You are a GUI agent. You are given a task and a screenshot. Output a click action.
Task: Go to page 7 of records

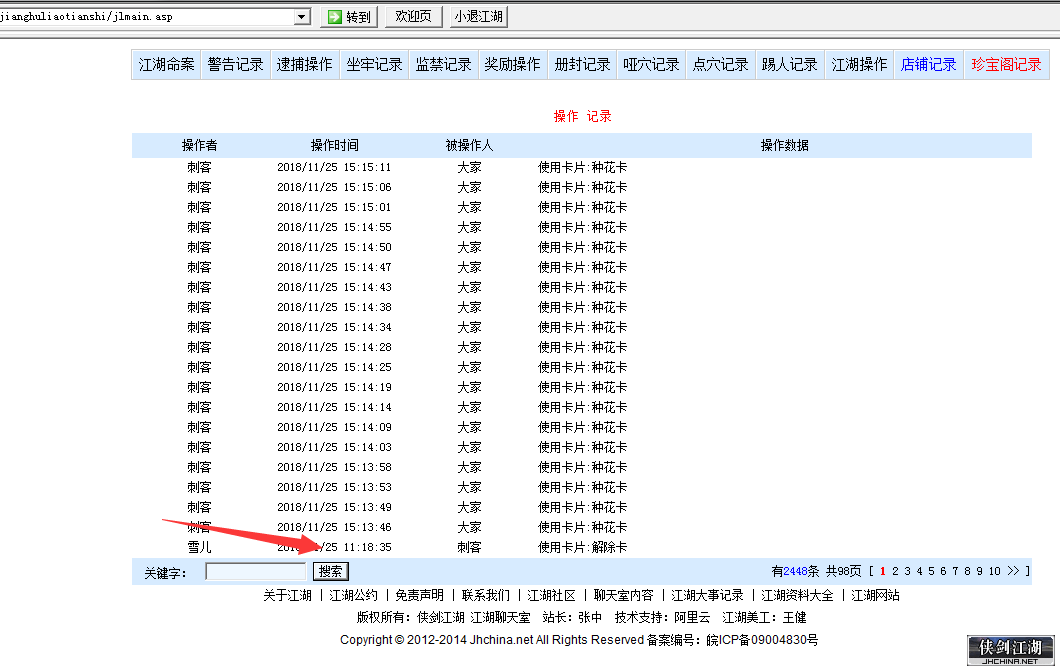tap(955, 571)
